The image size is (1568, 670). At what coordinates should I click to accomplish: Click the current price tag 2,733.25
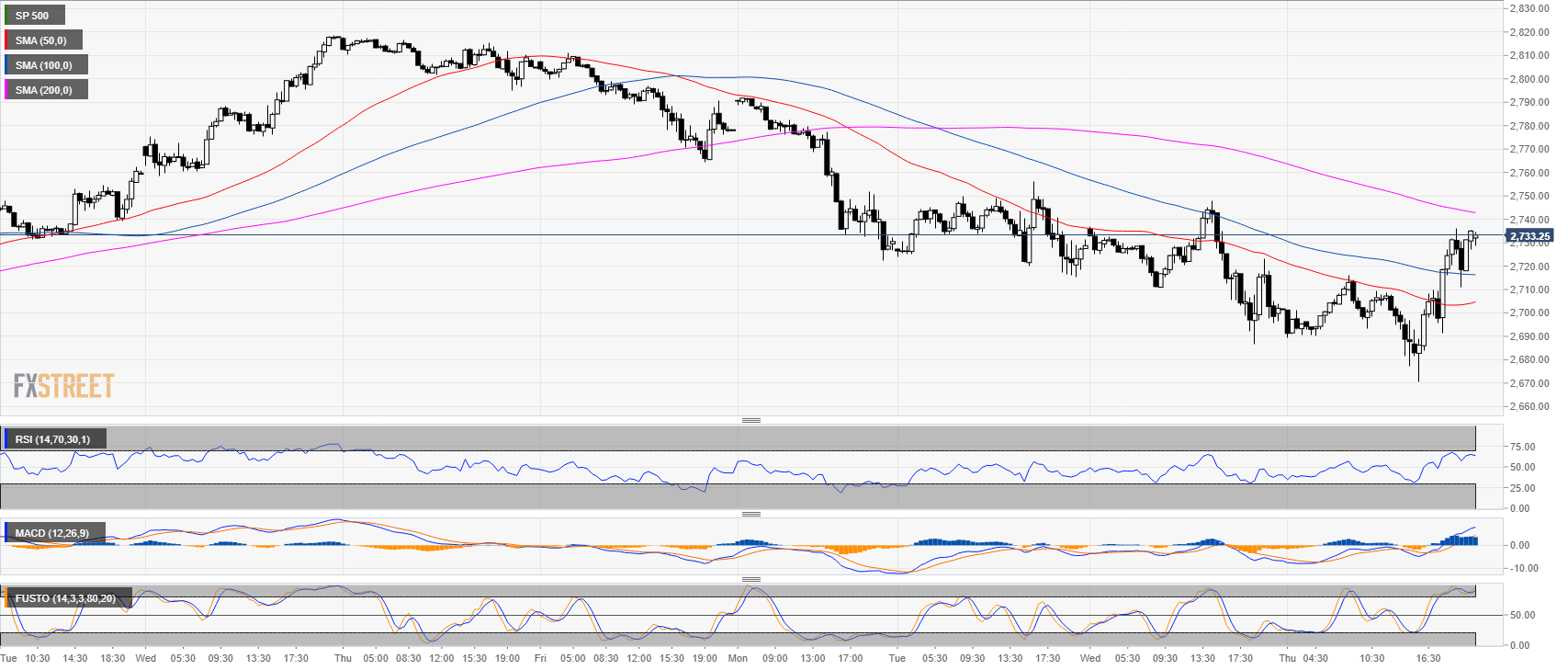coord(1529,236)
